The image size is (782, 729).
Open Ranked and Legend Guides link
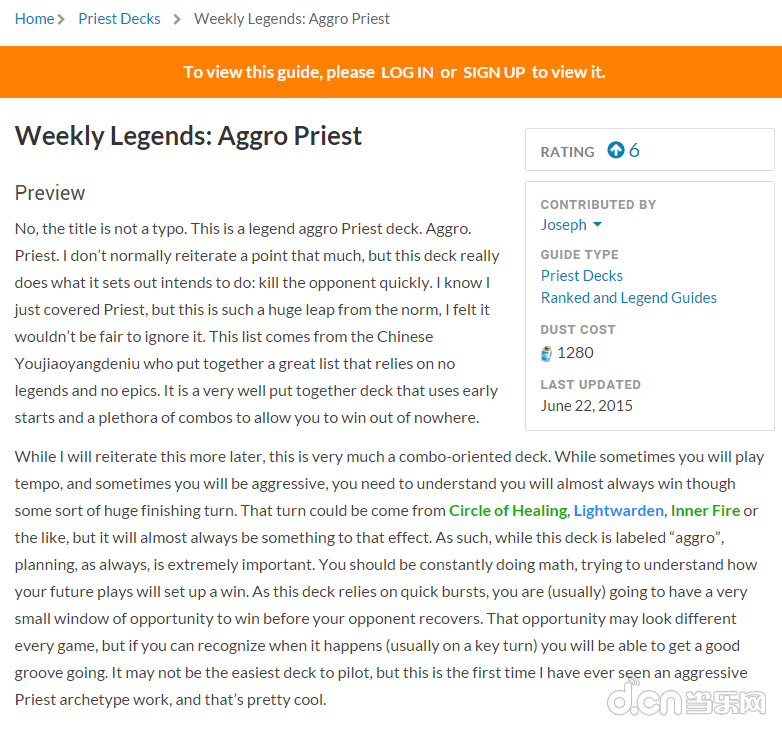tap(628, 298)
